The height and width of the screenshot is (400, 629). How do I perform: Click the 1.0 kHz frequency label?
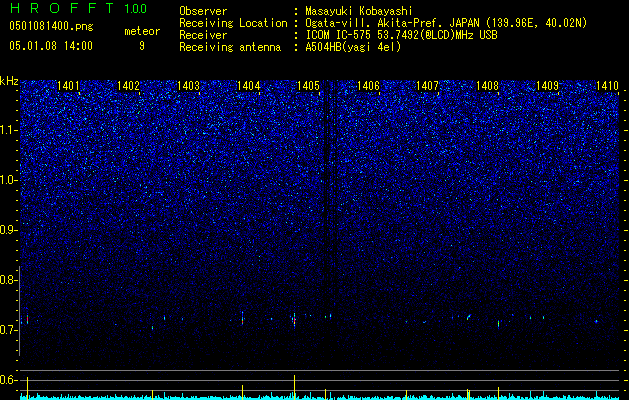[x=8, y=181]
